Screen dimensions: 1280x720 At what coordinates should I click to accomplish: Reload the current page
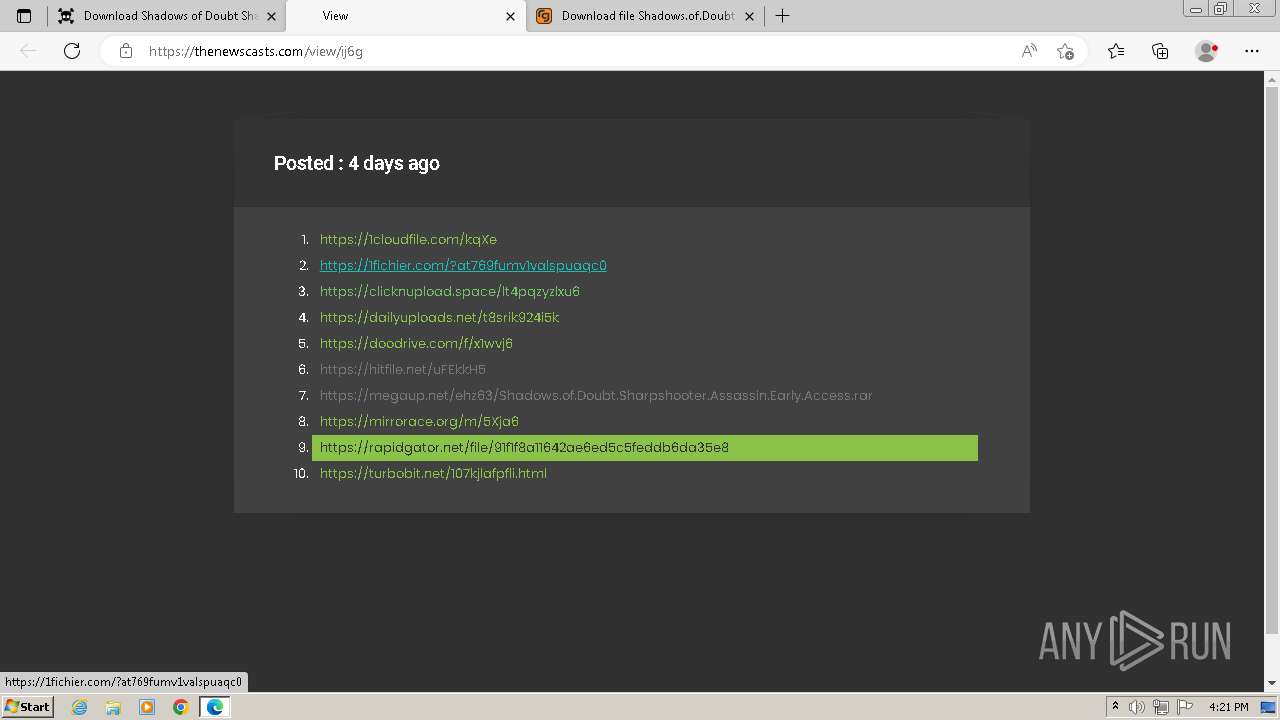point(72,51)
